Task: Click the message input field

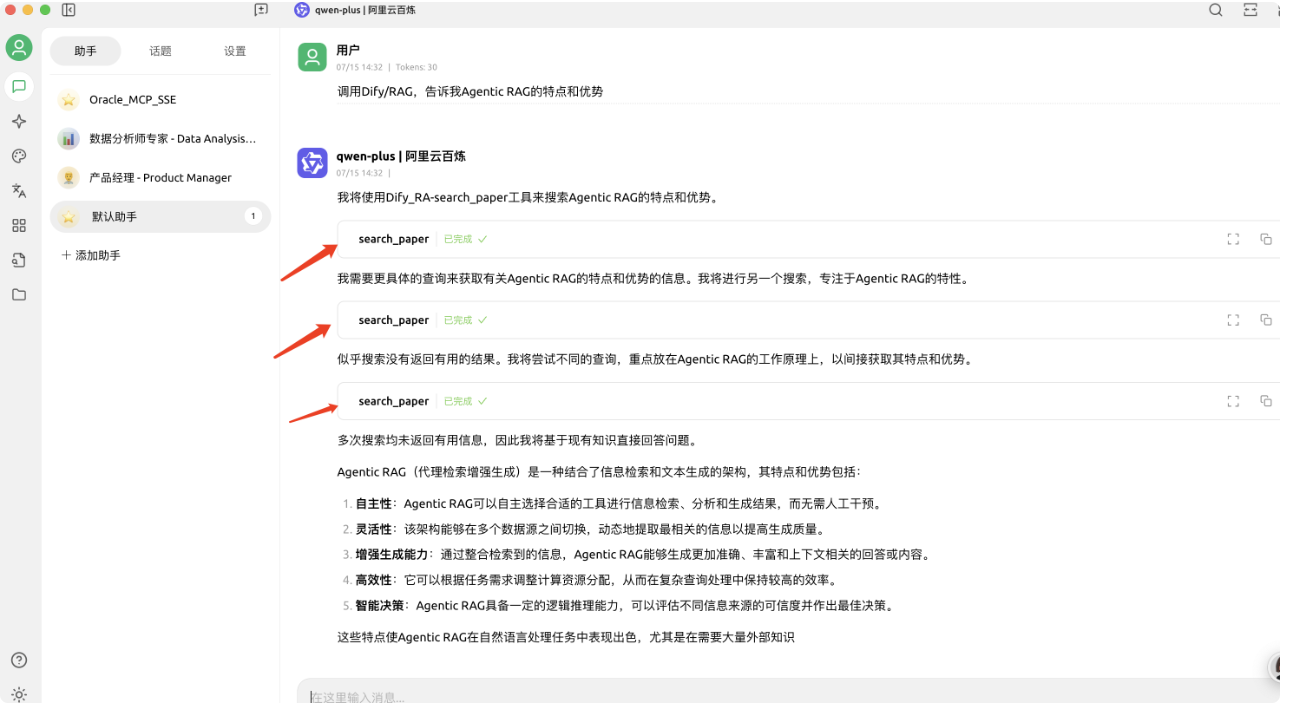Action: click(700, 695)
